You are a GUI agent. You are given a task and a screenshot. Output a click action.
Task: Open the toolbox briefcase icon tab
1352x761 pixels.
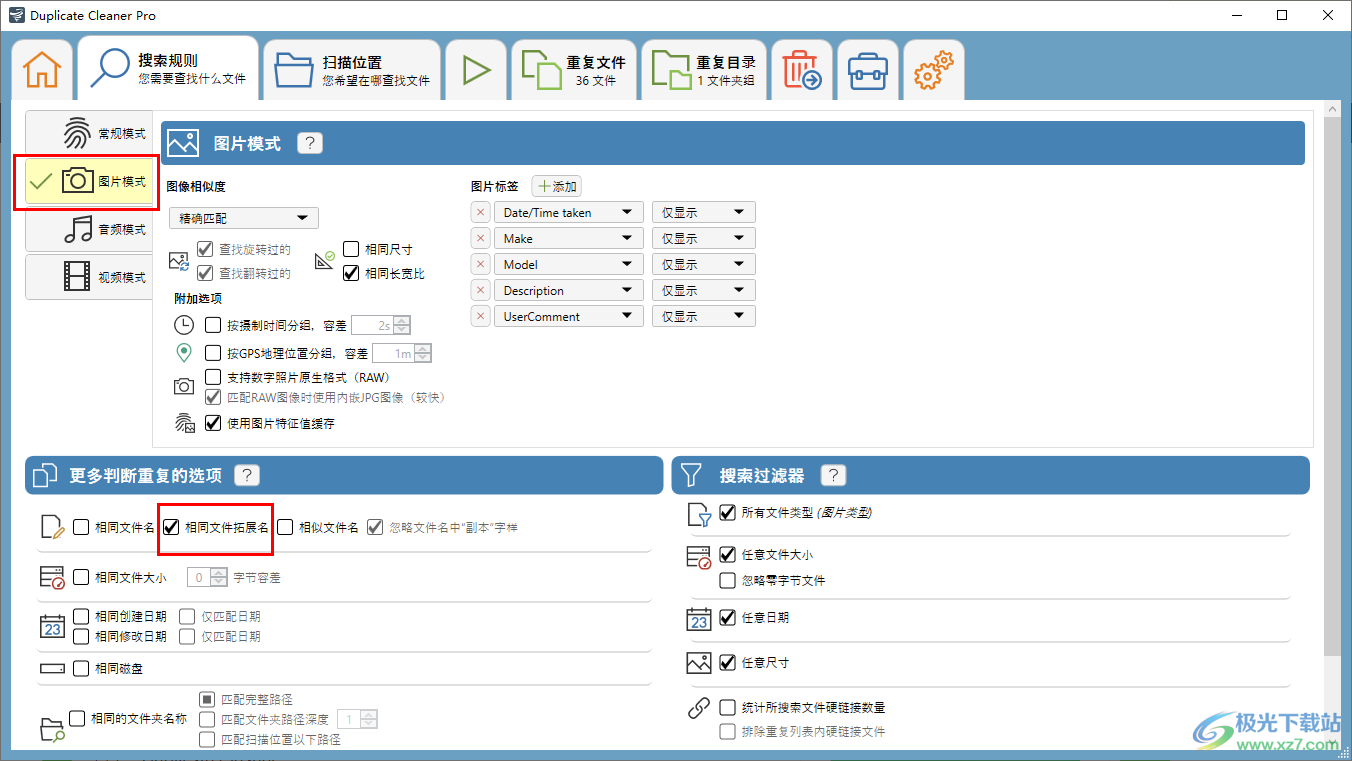[868, 70]
